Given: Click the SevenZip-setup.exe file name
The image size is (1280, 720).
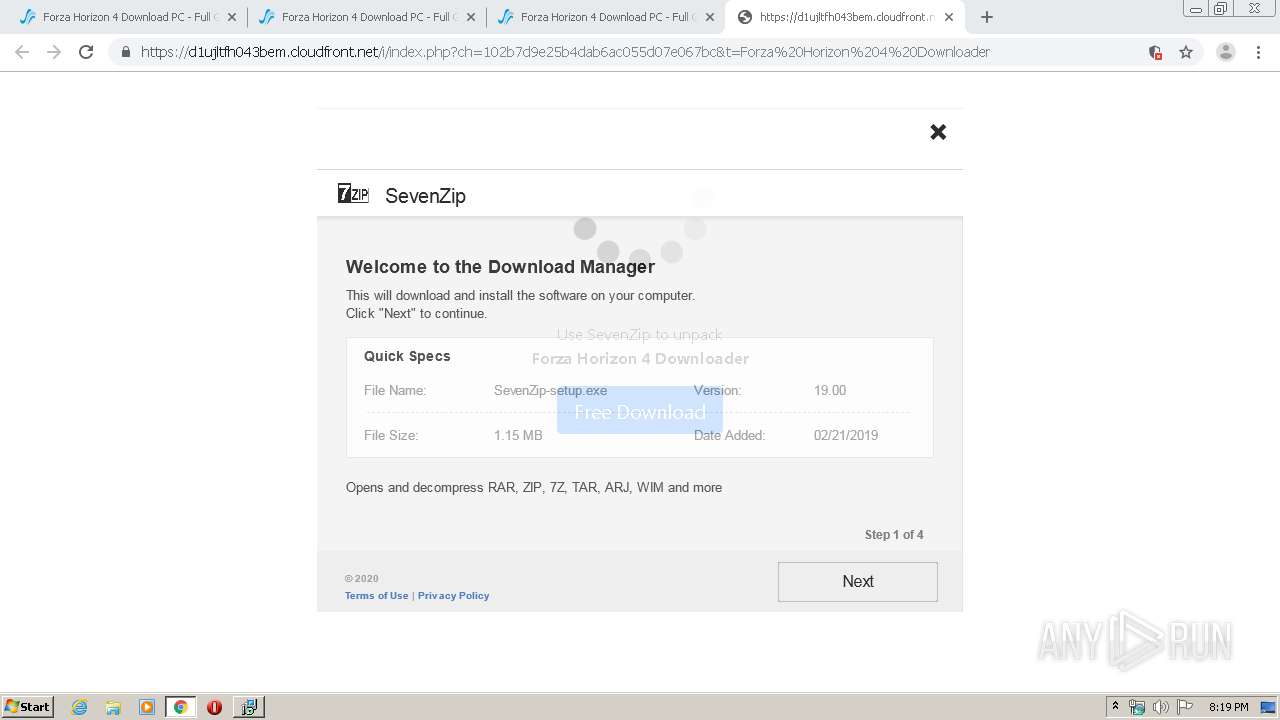Looking at the screenshot, I should pyautogui.click(x=550, y=390).
